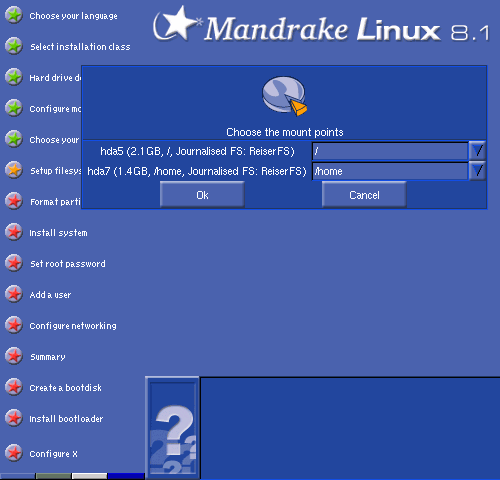
Task: Click the red star beside Install bootloader
Action: coord(14,418)
